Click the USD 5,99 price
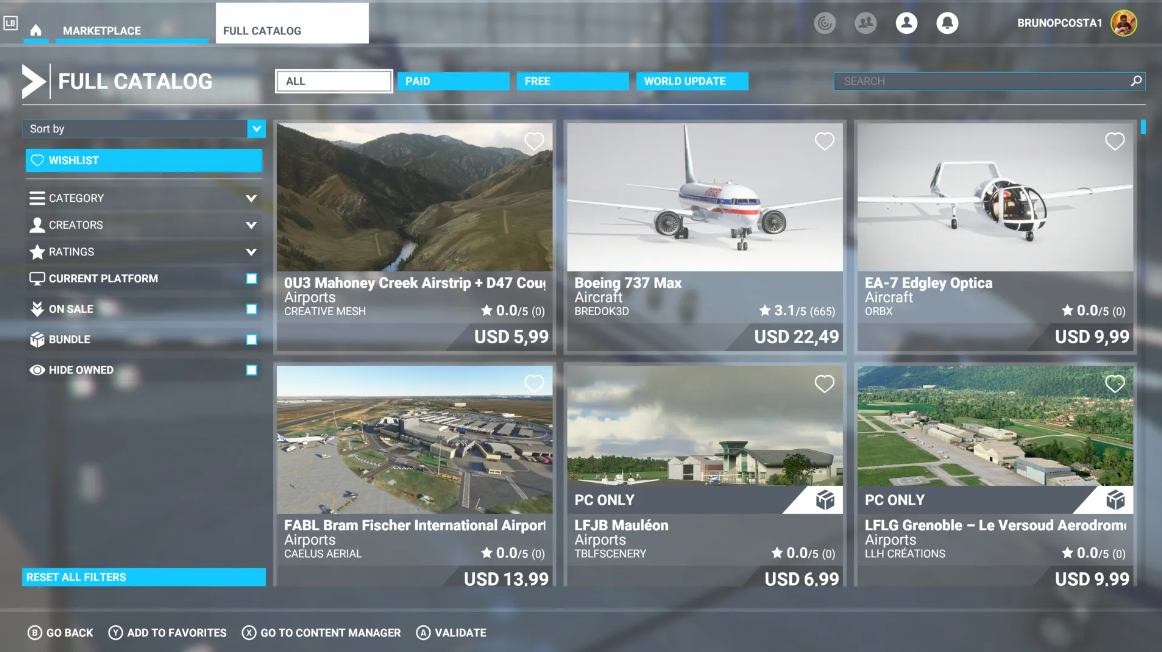 511,337
